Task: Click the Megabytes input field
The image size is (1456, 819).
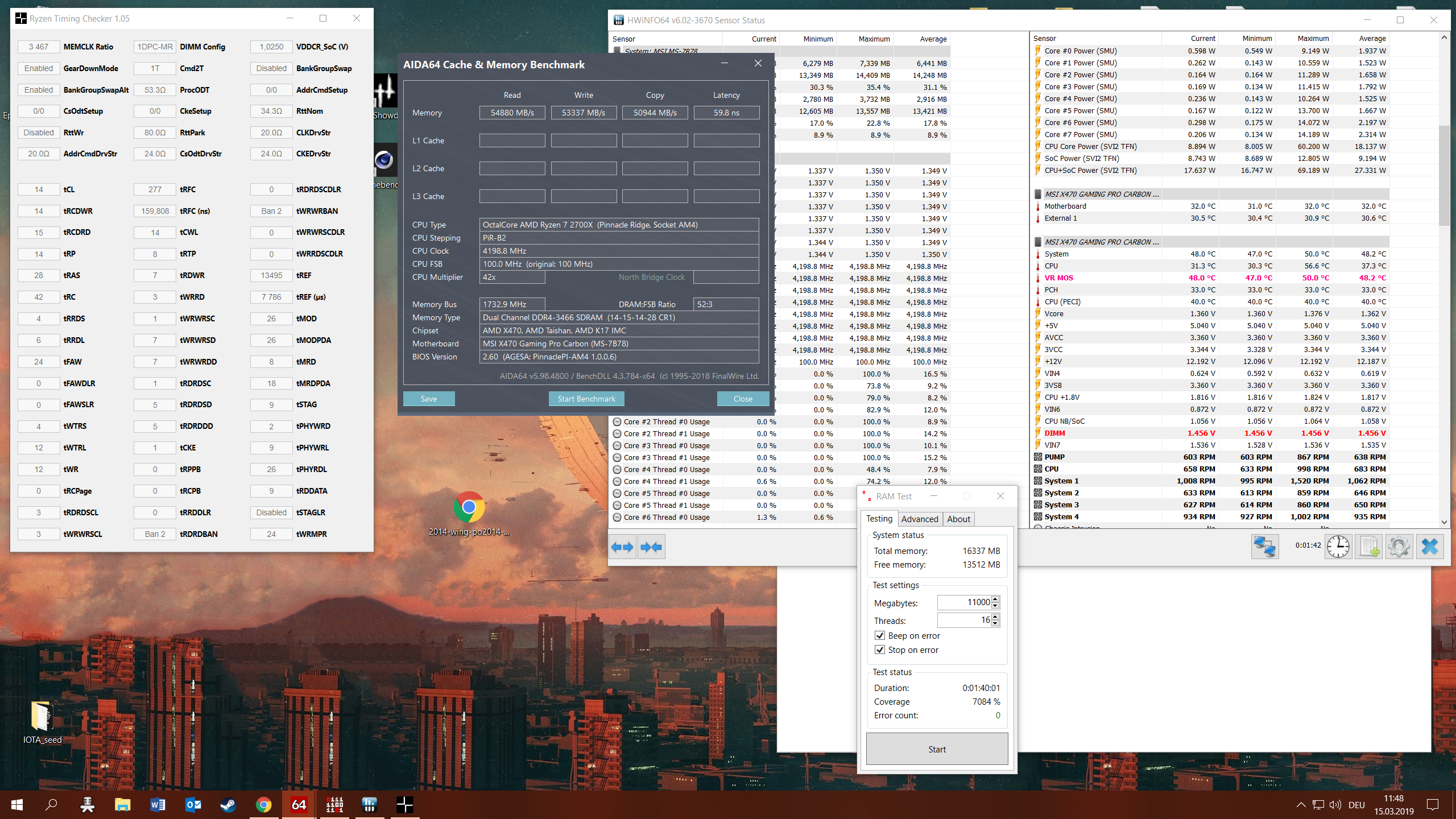Action: [x=964, y=602]
